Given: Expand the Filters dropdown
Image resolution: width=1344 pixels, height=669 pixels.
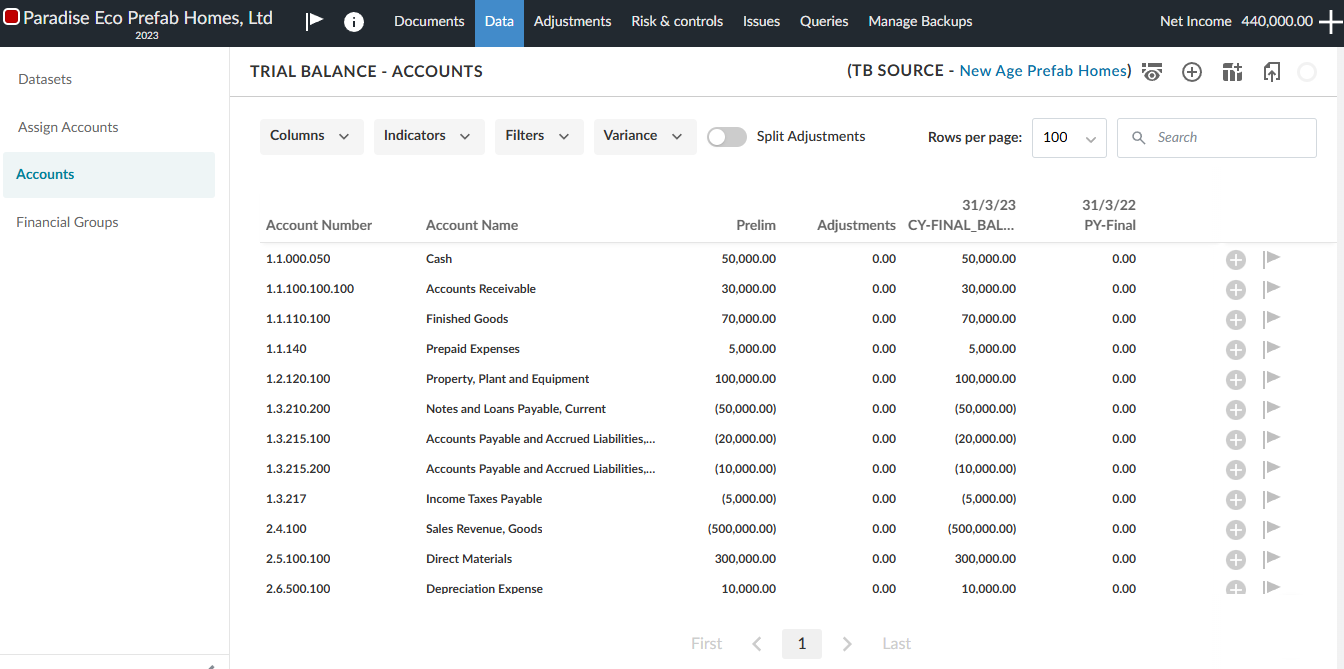Looking at the screenshot, I should point(538,135).
